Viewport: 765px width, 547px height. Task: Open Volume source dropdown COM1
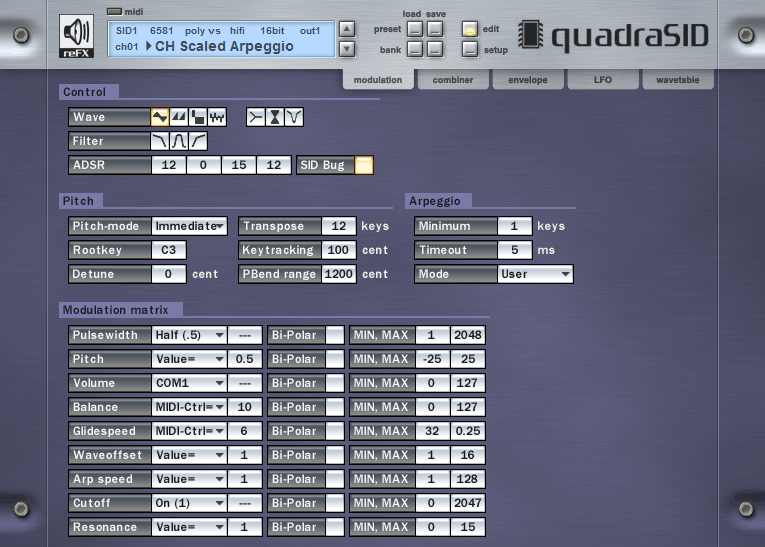coord(189,383)
